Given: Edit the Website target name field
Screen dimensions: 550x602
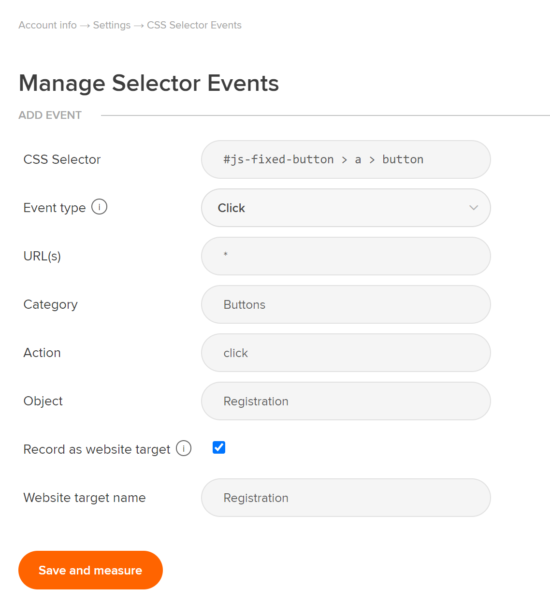Looking at the screenshot, I should point(346,498).
